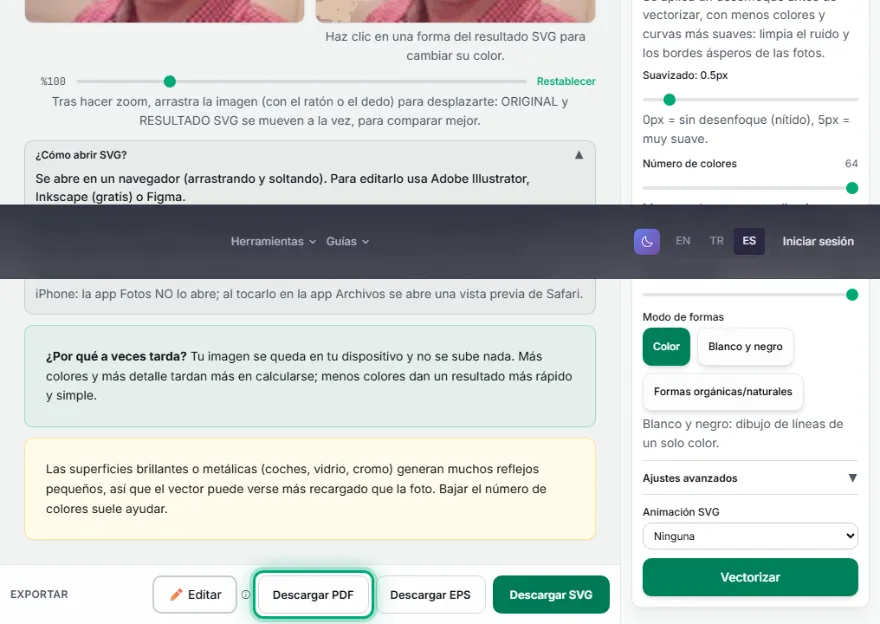Image resolution: width=880 pixels, height=624 pixels.
Task: Open the Guías menu
Action: coord(347,241)
